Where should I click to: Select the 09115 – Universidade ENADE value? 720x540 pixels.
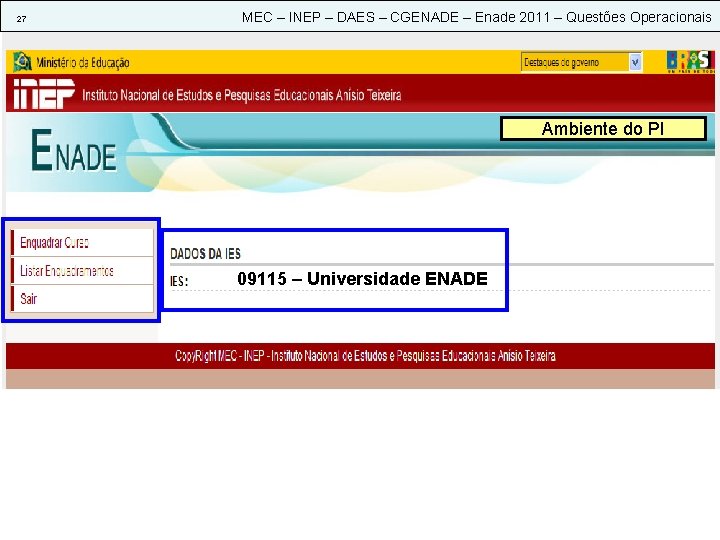(362, 279)
